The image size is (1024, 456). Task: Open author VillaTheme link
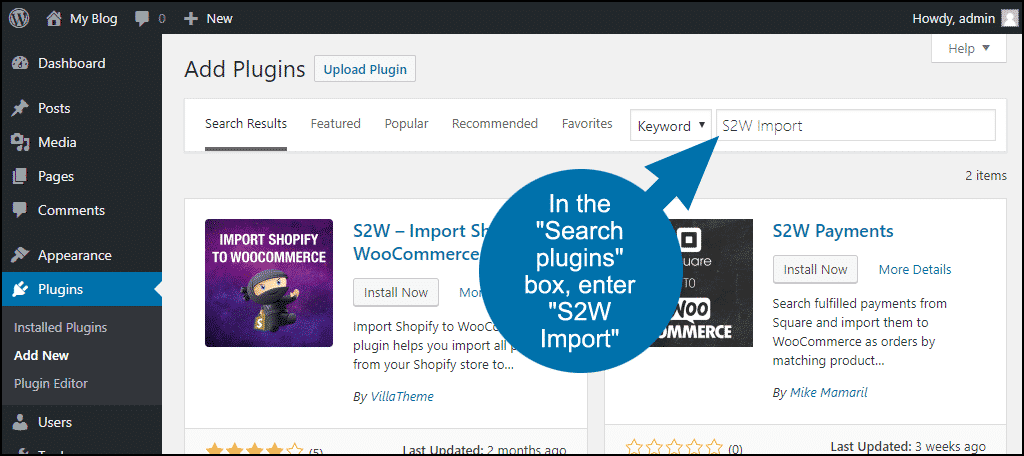tap(403, 396)
